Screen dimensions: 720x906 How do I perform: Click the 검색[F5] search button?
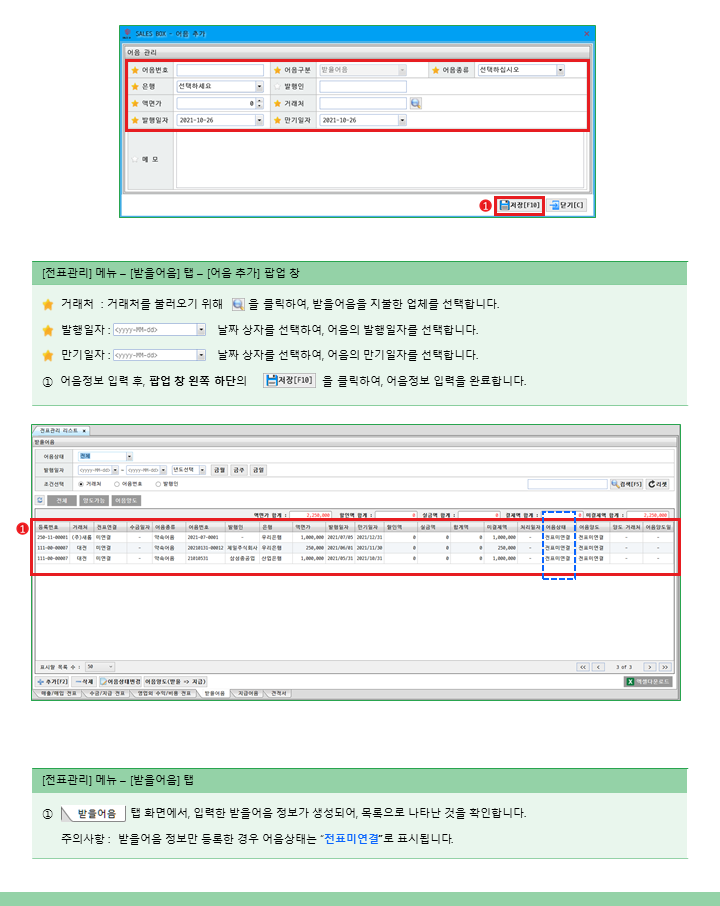tap(626, 484)
